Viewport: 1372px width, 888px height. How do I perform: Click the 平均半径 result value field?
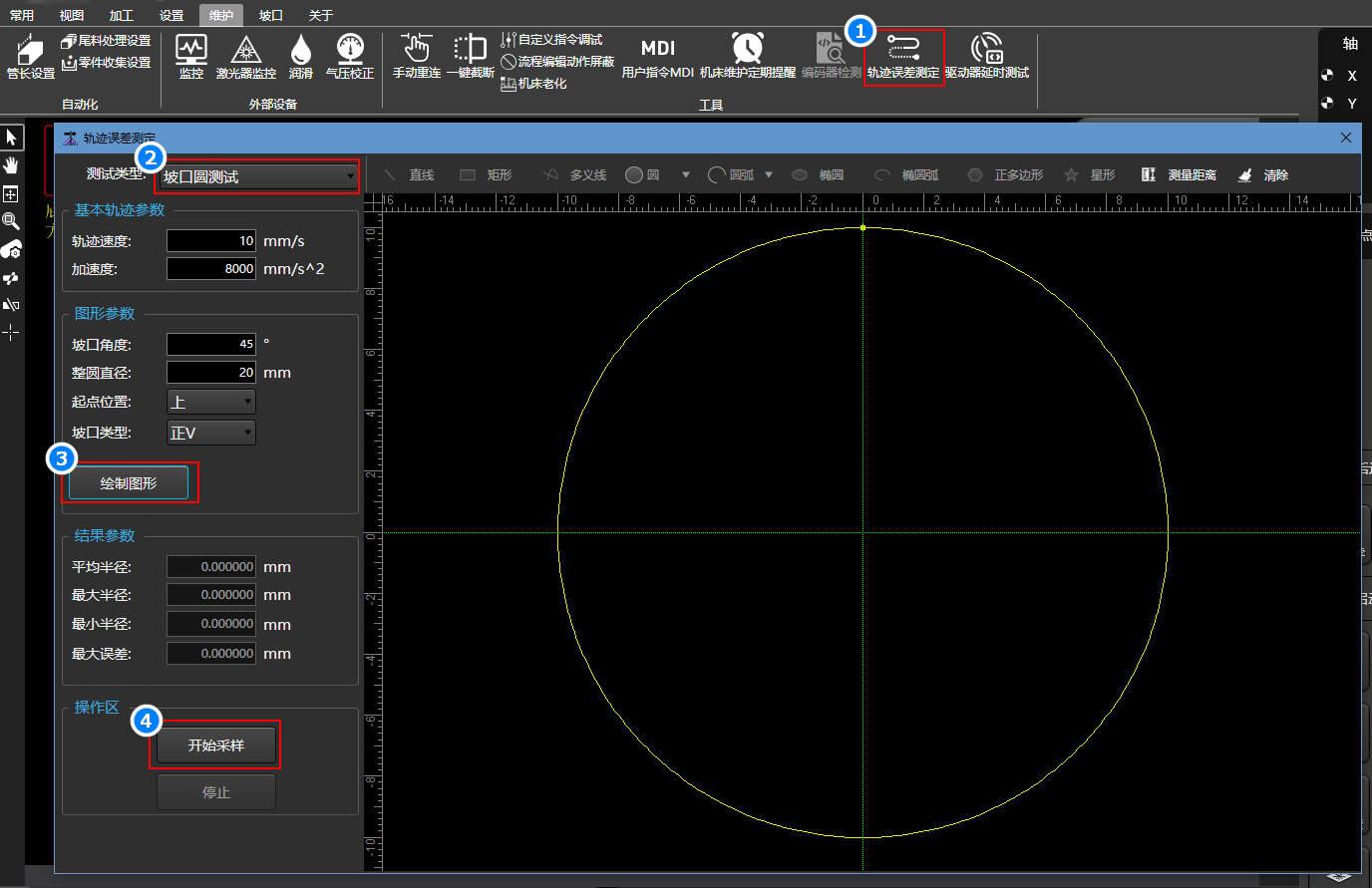click(211, 566)
